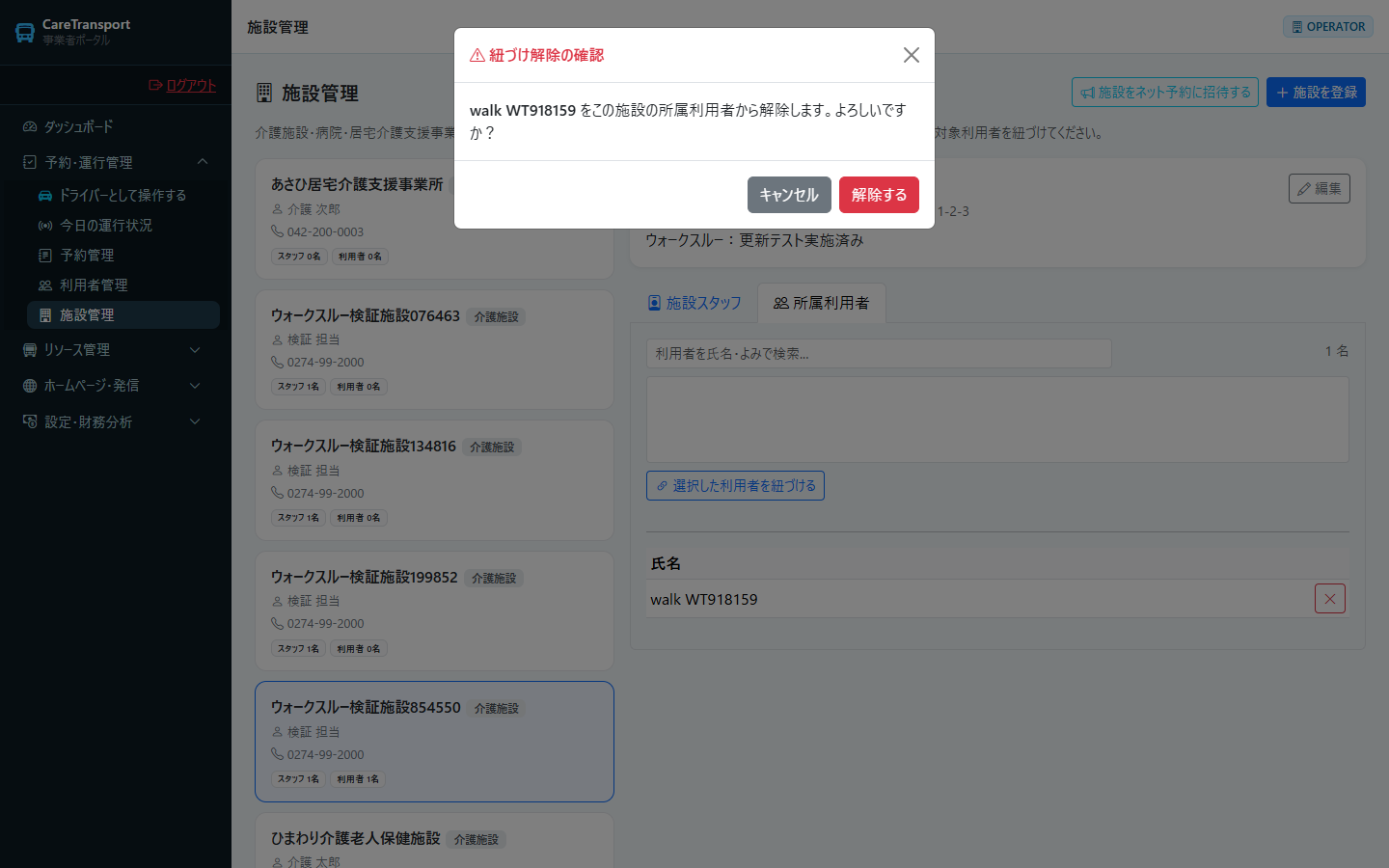The width and height of the screenshot is (1389, 868).
Task: Click the car icon beside ドライバーとして操作する
Action: (x=45, y=195)
